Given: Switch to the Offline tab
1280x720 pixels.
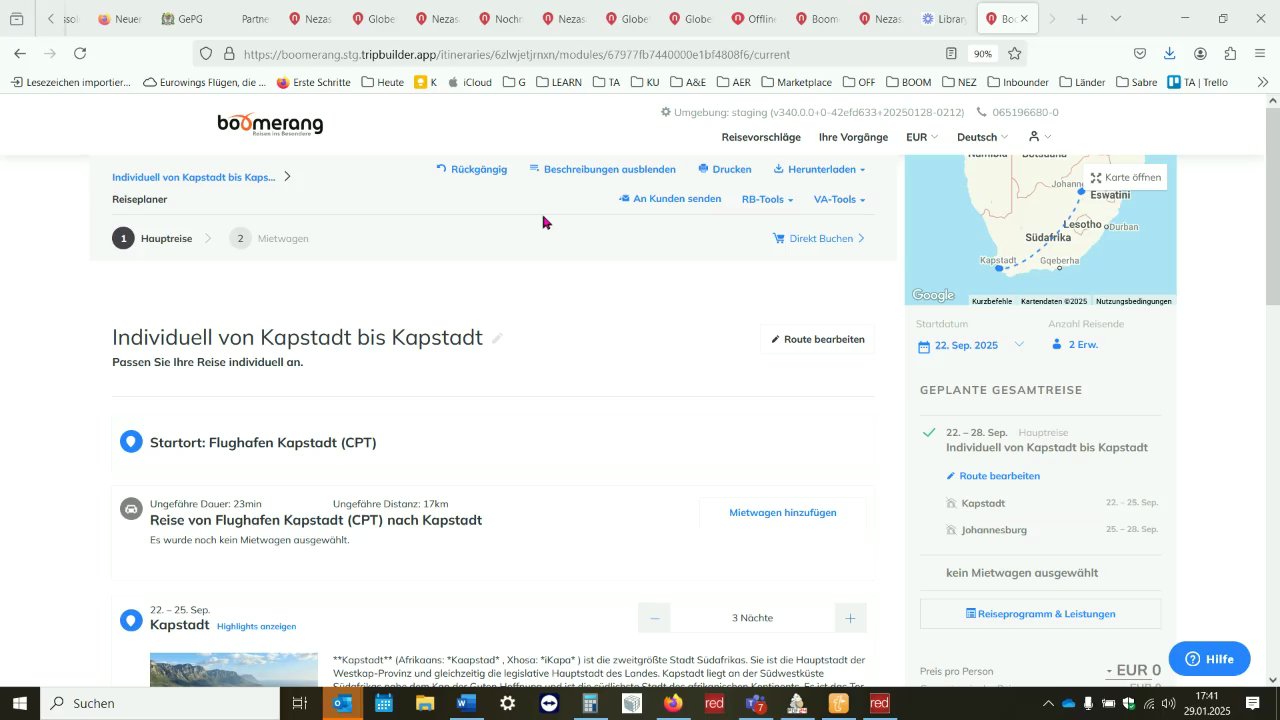Looking at the screenshot, I should tap(754, 19).
